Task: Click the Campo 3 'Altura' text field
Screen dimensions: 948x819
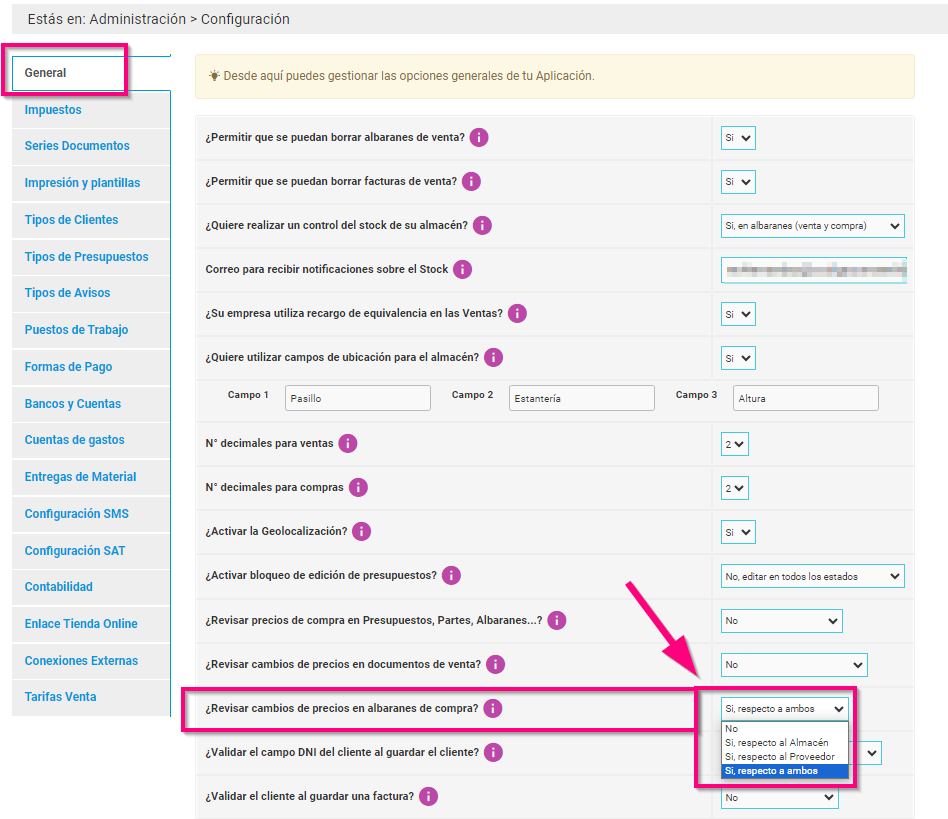Action: pyautogui.click(x=805, y=398)
